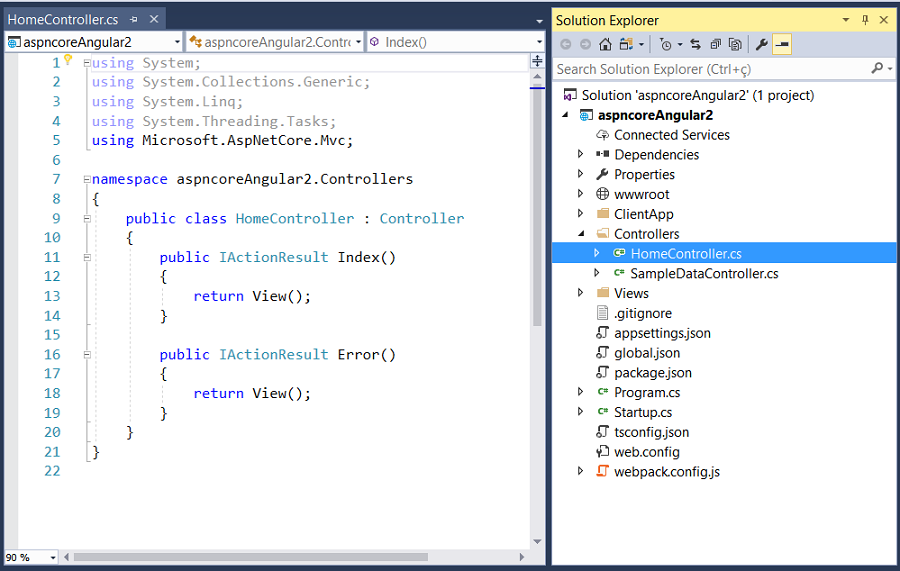Click the vertical scrollbar down arrow
Screen dimensions: 900x571
pyautogui.click(x=537, y=542)
